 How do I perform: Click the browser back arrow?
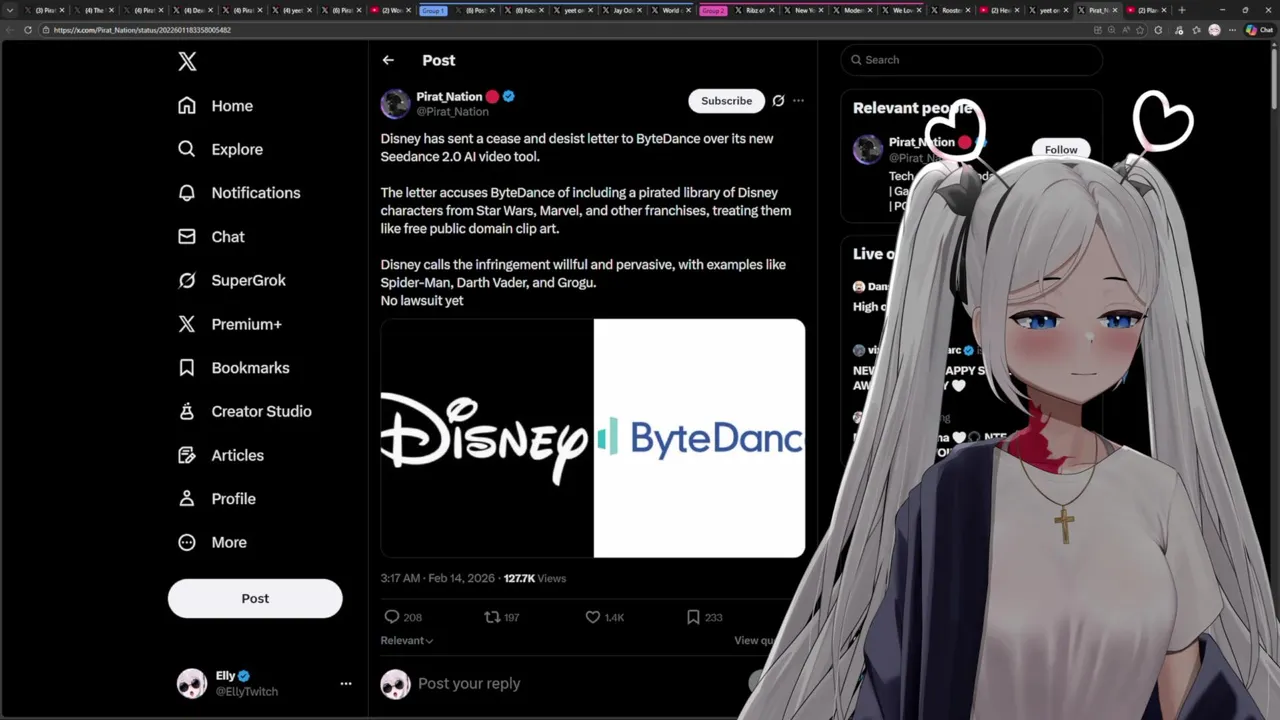point(11,30)
